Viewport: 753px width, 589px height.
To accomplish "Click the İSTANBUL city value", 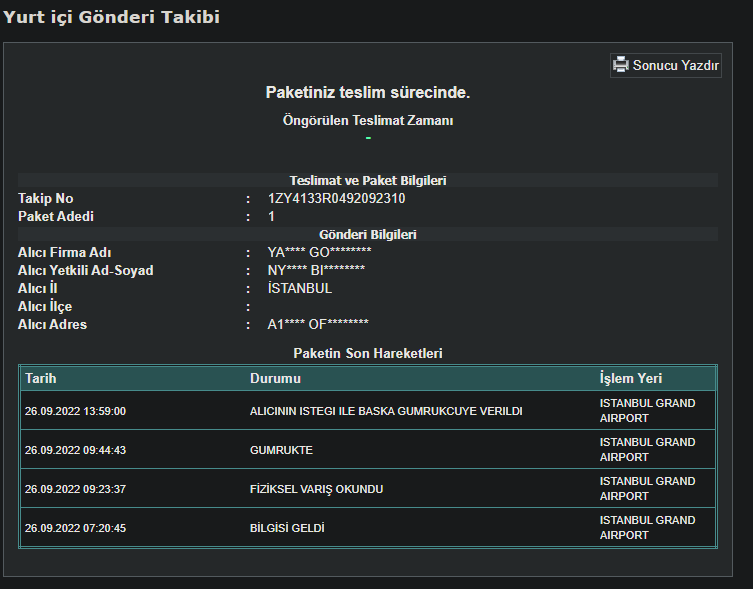I will (300, 288).
